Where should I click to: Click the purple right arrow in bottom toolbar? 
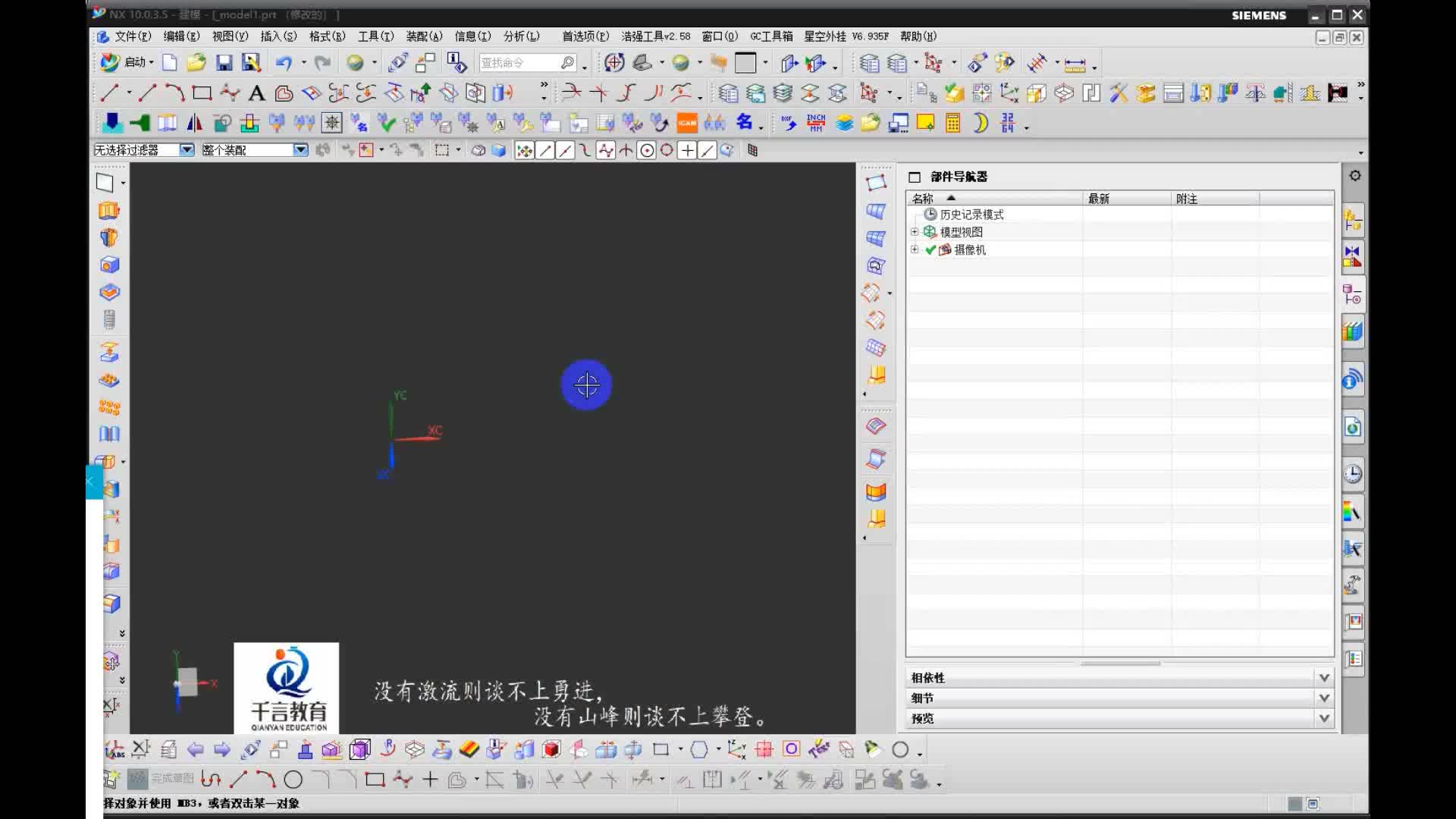(x=222, y=750)
